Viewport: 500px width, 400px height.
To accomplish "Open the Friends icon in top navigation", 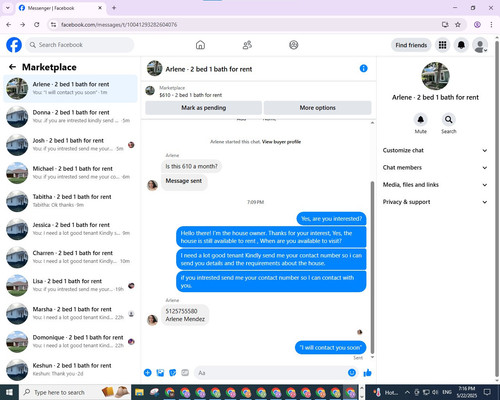I will point(247,45).
